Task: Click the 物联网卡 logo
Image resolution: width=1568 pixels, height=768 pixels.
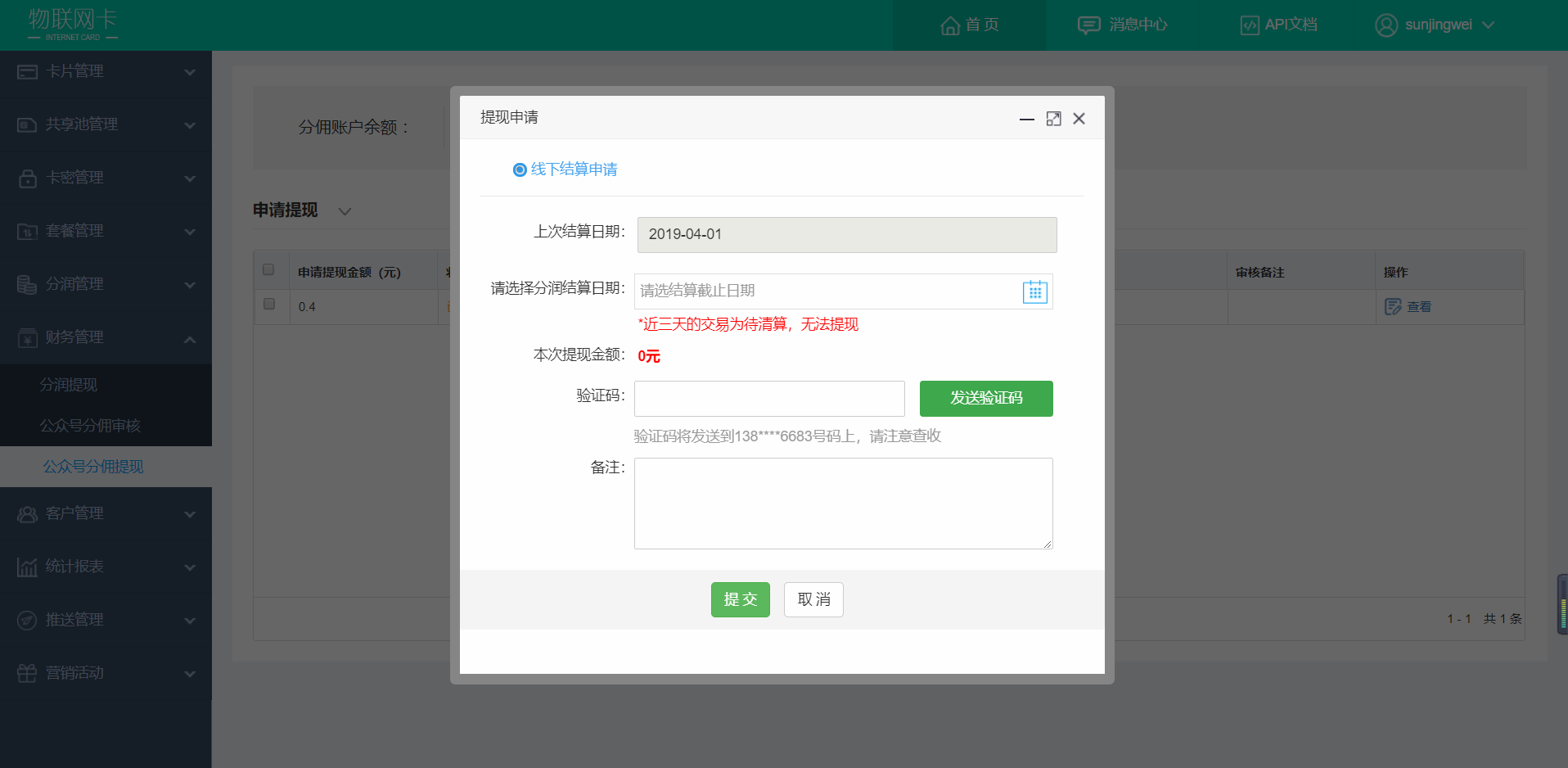Action: click(x=73, y=25)
